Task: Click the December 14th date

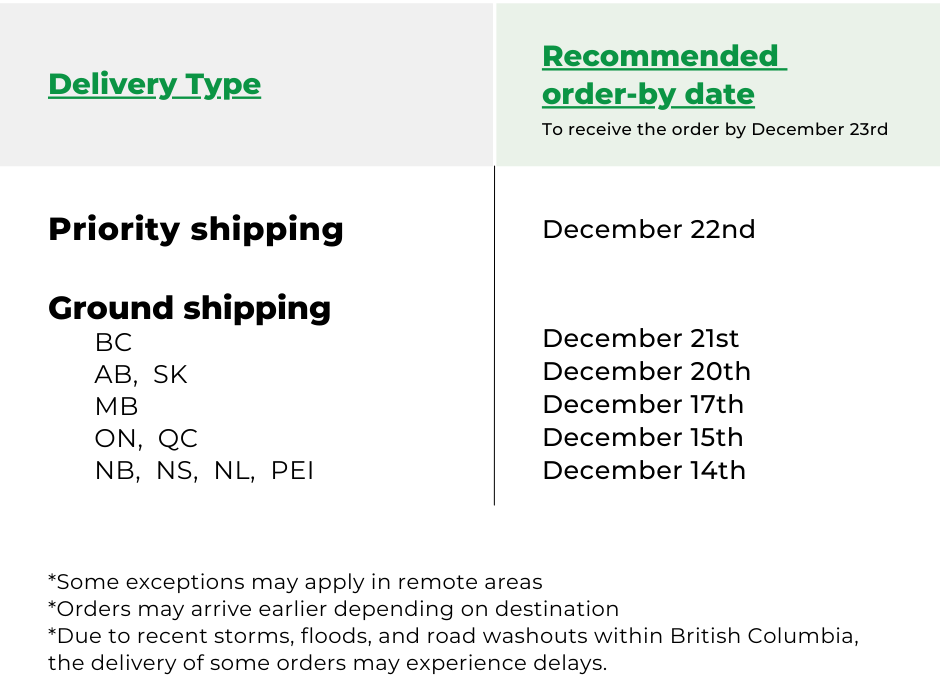Action: tap(644, 470)
